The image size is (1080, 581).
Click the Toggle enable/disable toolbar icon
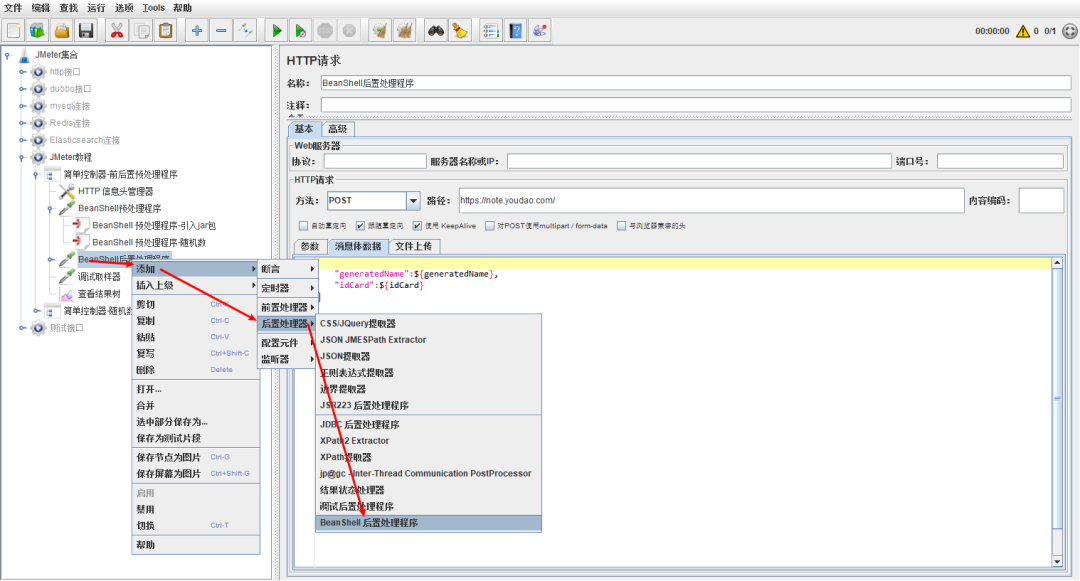click(x=245, y=30)
